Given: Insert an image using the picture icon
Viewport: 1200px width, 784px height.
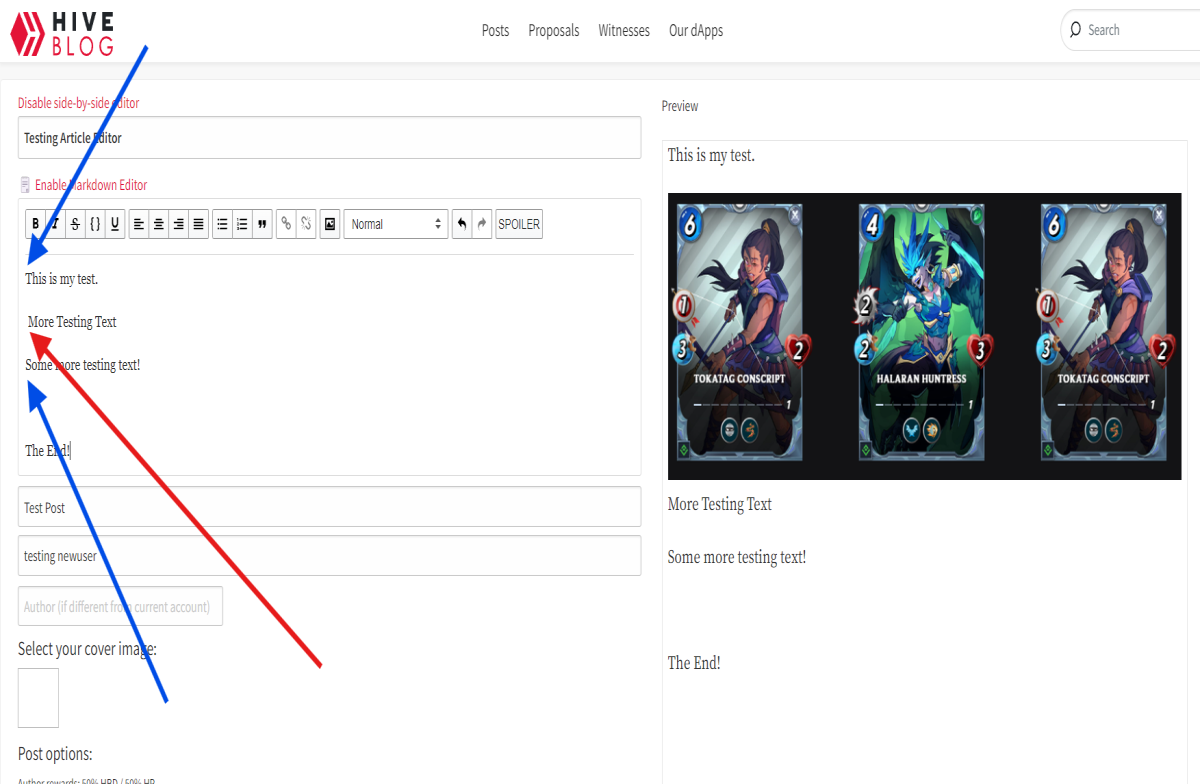Looking at the screenshot, I should 330,224.
